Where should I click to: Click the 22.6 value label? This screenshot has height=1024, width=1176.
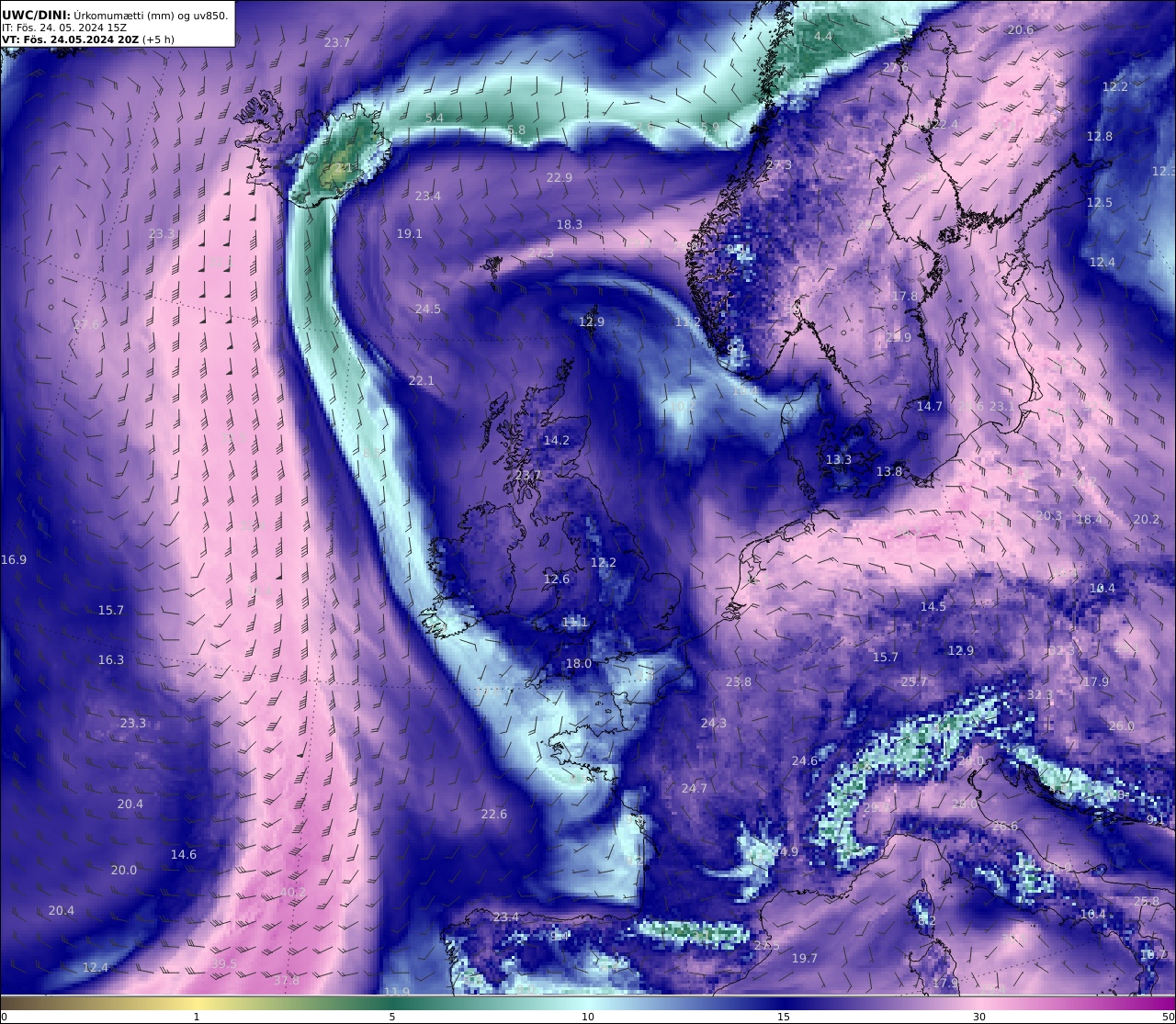(493, 815)
